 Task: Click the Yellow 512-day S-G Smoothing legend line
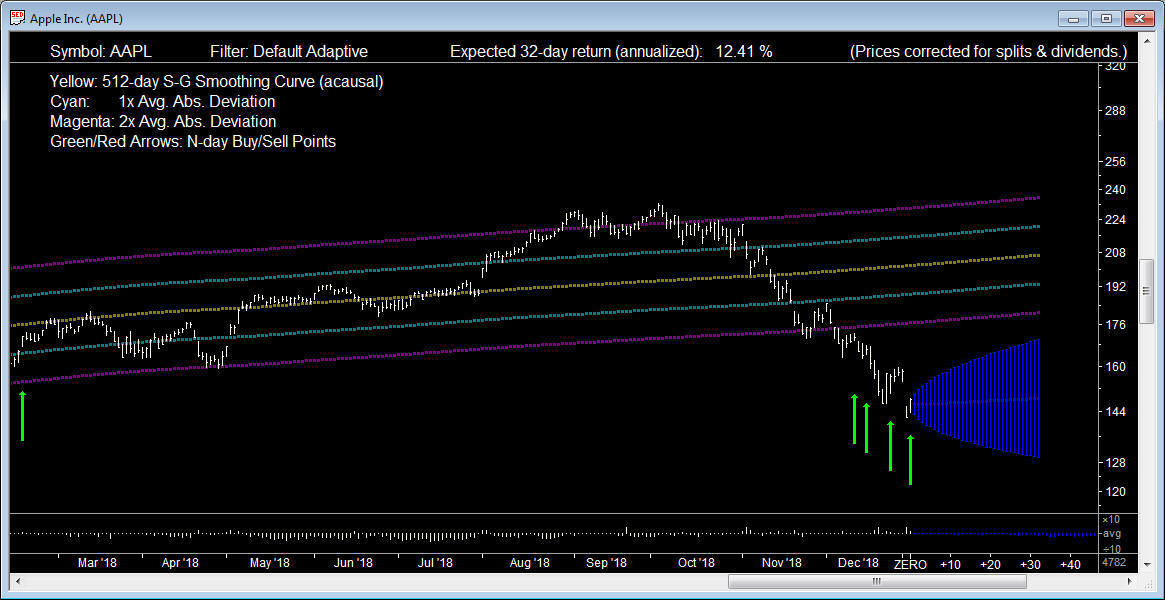point(217,81)
